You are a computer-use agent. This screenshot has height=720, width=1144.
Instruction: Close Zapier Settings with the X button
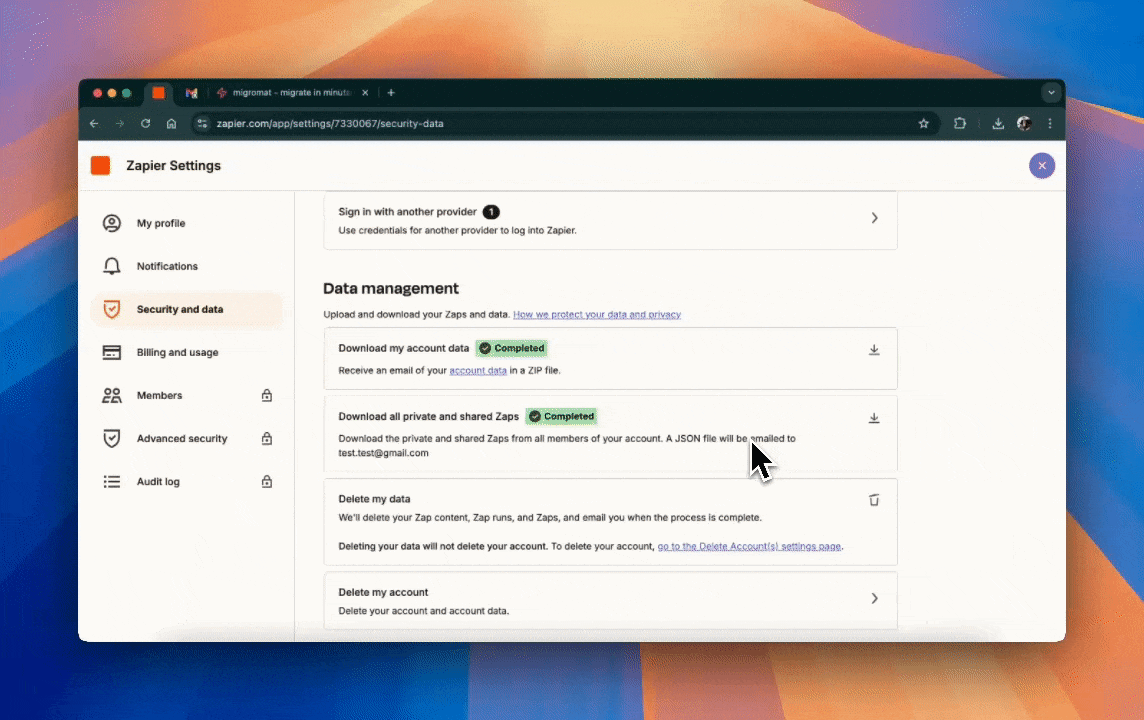click(x=1041, y=166)
